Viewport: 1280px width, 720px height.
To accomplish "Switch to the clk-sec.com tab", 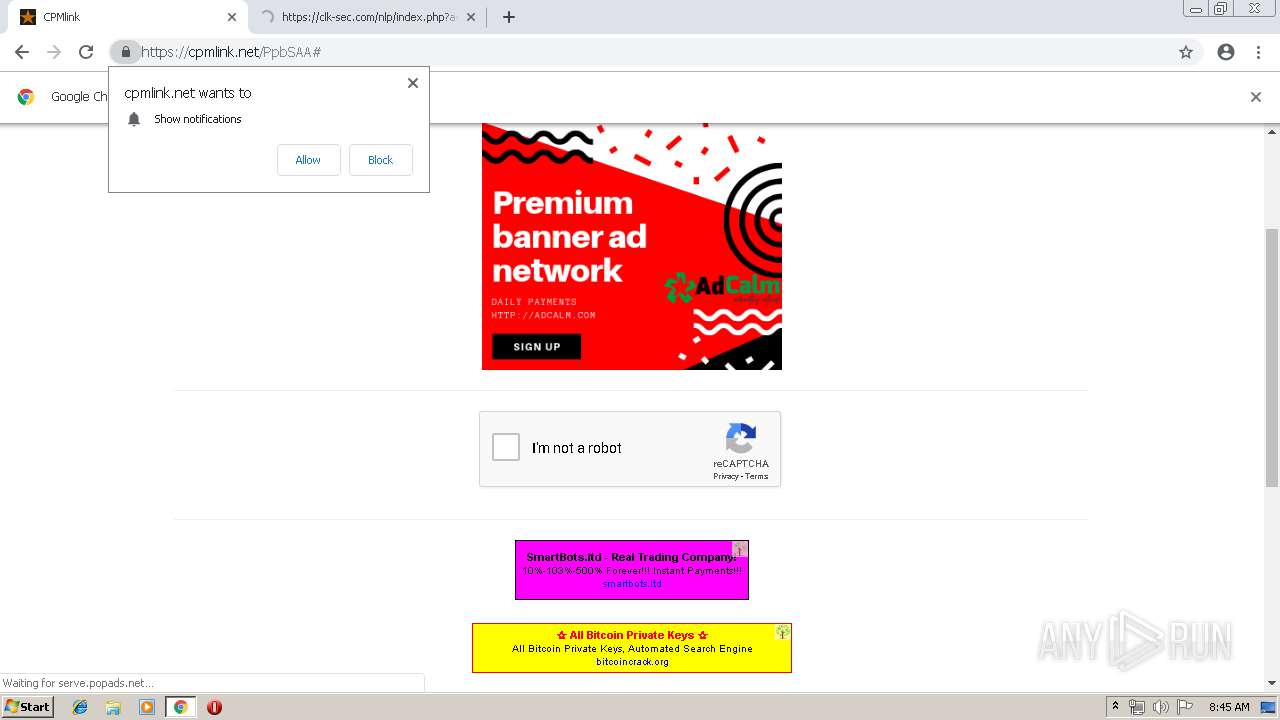I will pos(368,17).
